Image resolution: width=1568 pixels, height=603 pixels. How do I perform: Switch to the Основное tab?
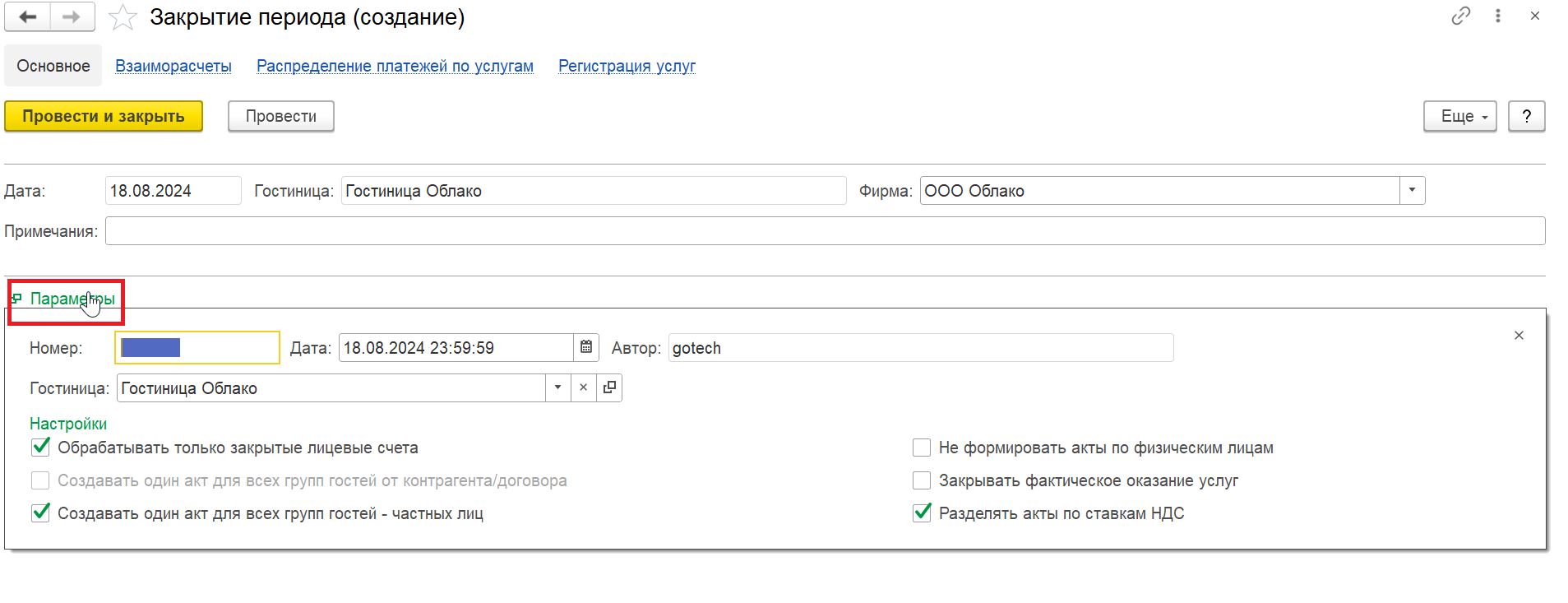53,66
